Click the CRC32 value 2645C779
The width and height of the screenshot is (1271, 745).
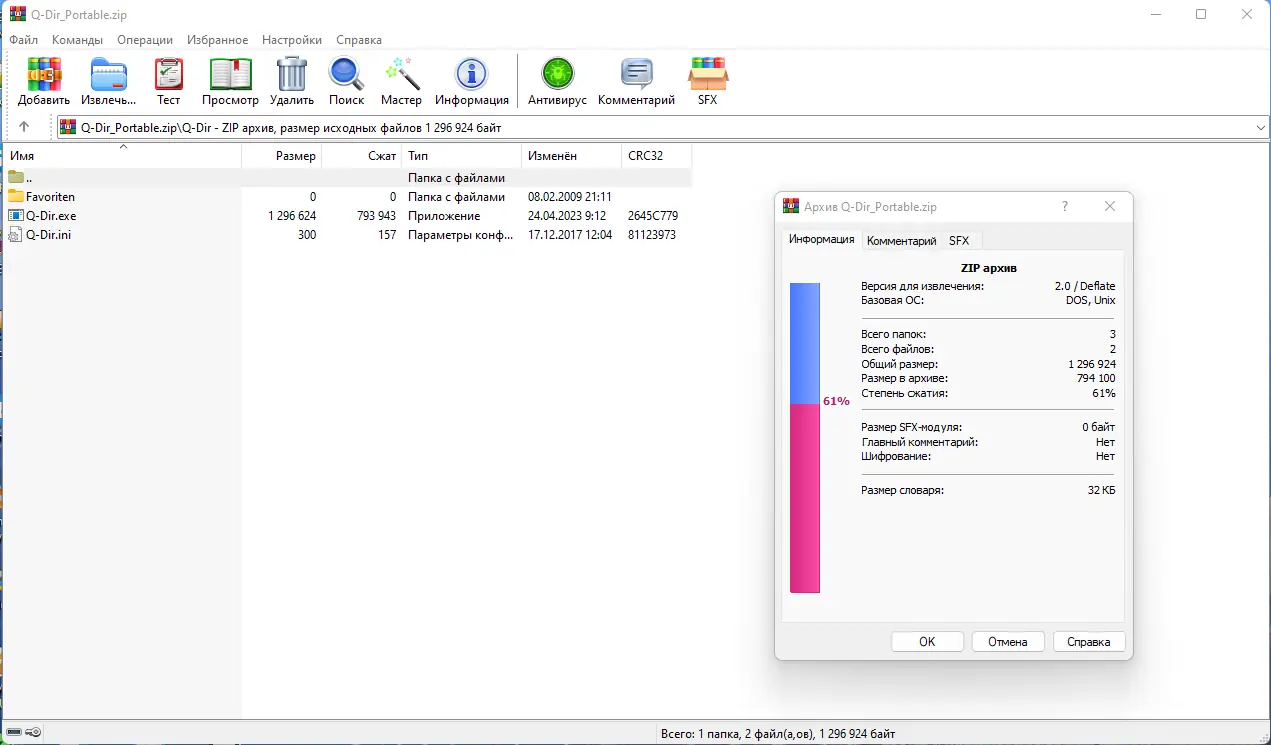pyautogui.click(x=653, y=216)
